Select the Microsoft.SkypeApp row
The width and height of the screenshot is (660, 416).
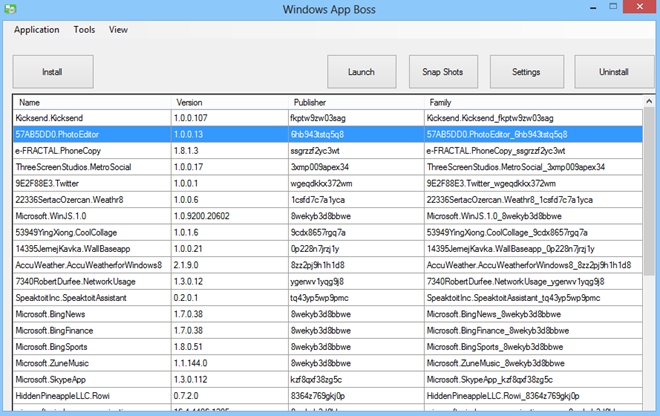328,380
